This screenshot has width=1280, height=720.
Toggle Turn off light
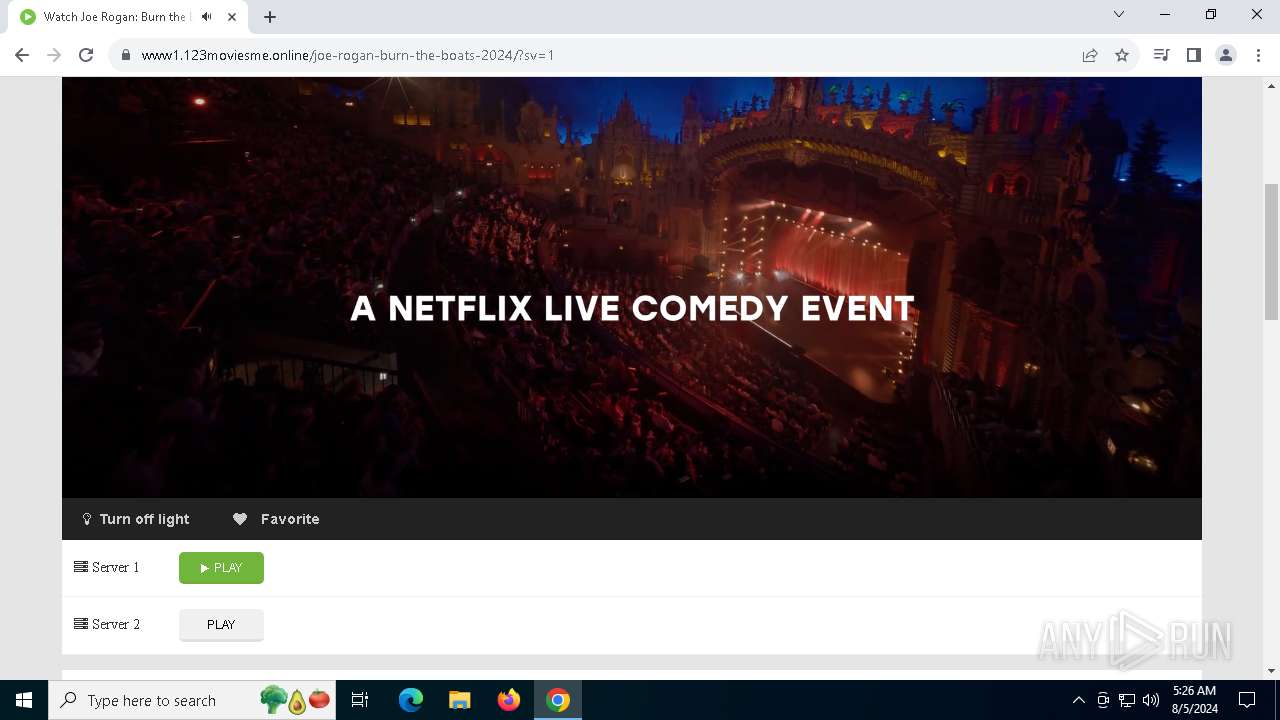[135, 519]
